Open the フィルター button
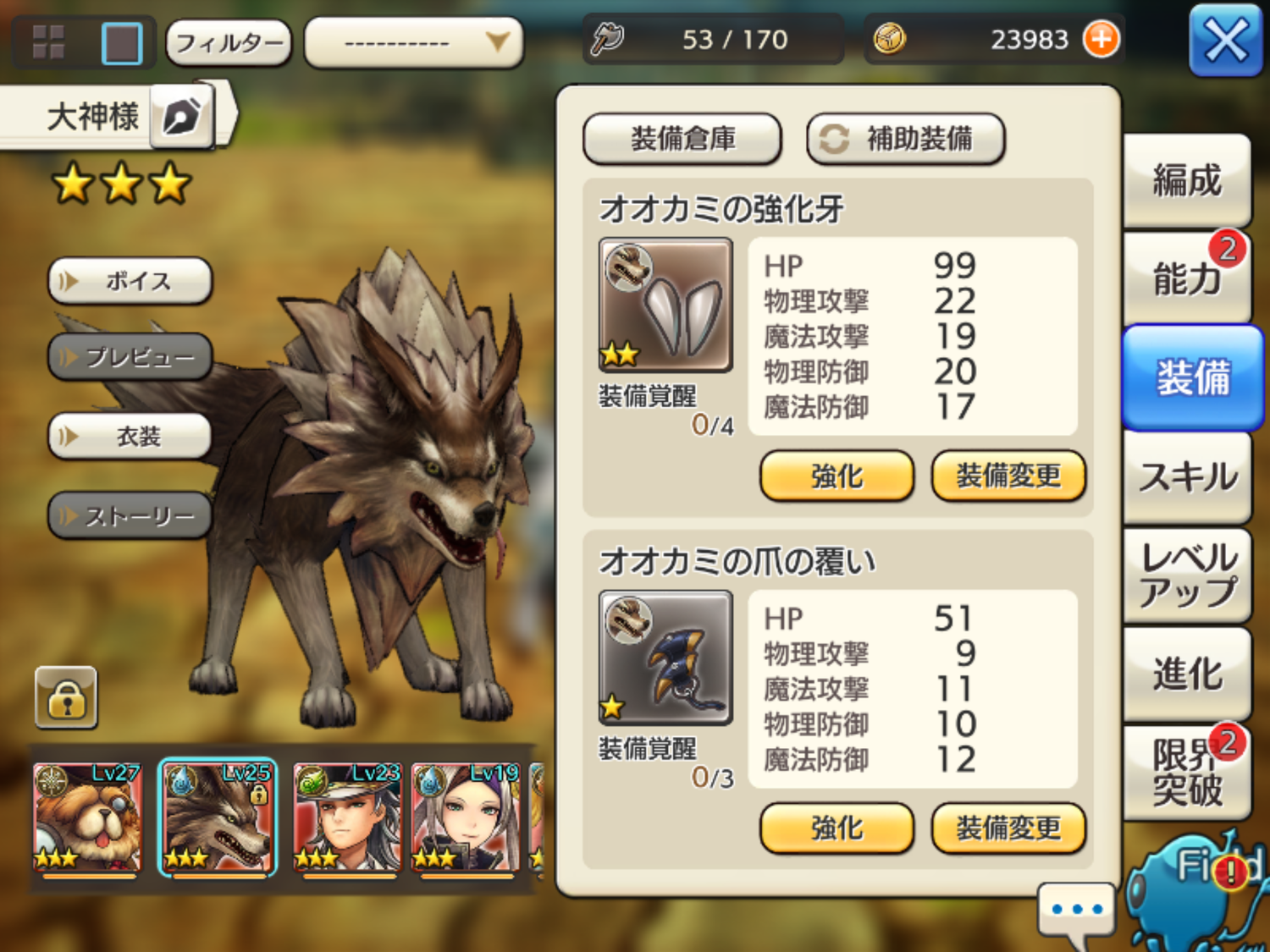This screenshot has width=1270, height=952. point(229,42)
